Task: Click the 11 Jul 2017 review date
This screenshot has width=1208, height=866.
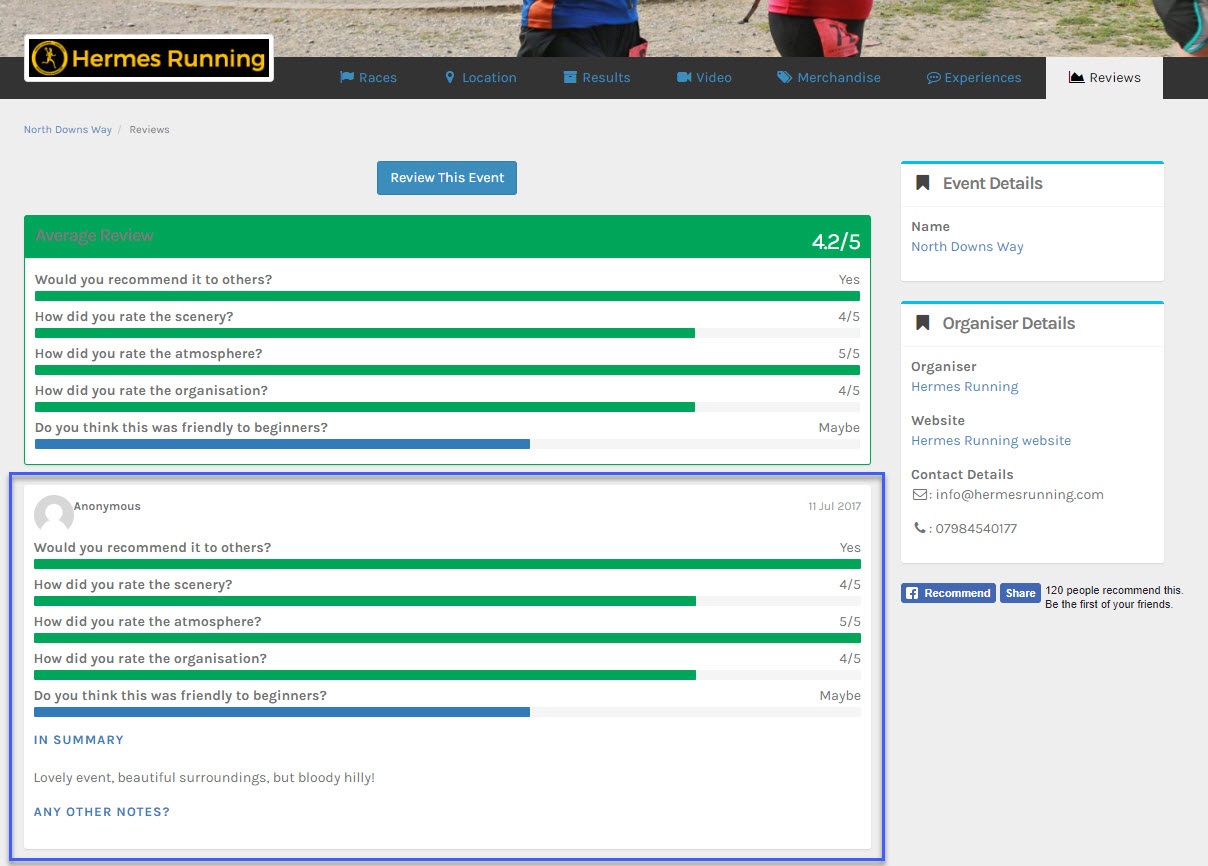Action: point(834,507)
